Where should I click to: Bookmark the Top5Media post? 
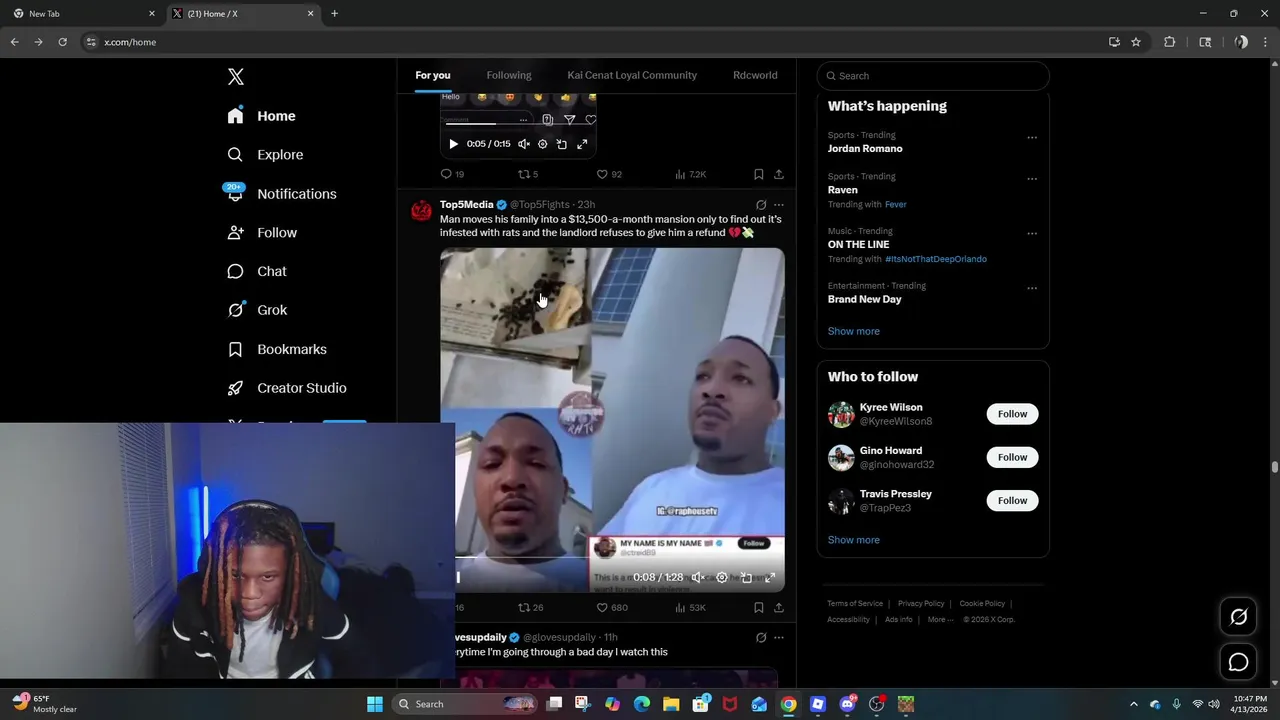(x=759, y=607)
